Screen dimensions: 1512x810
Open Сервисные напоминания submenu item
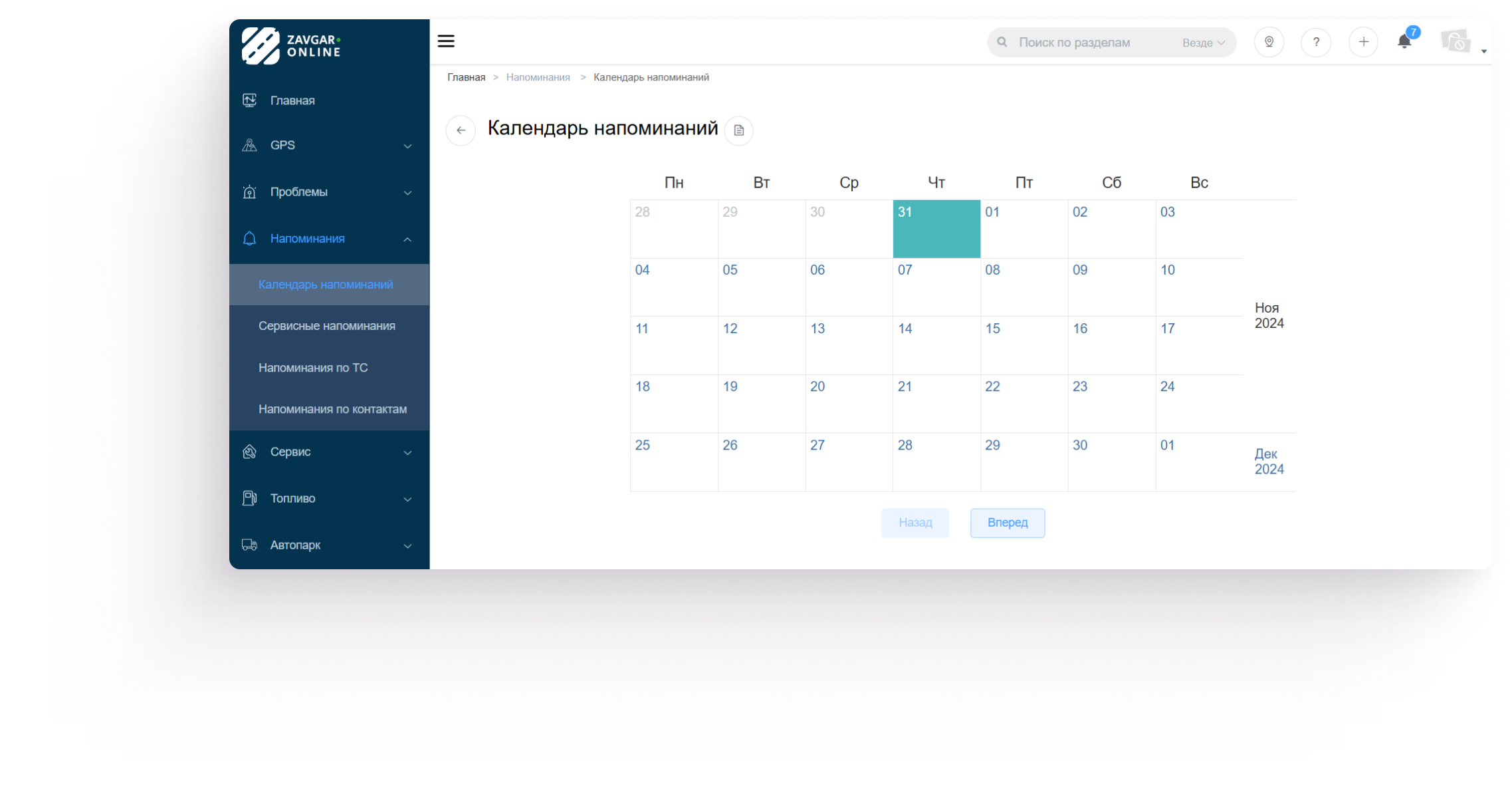[x=329, y=326]
